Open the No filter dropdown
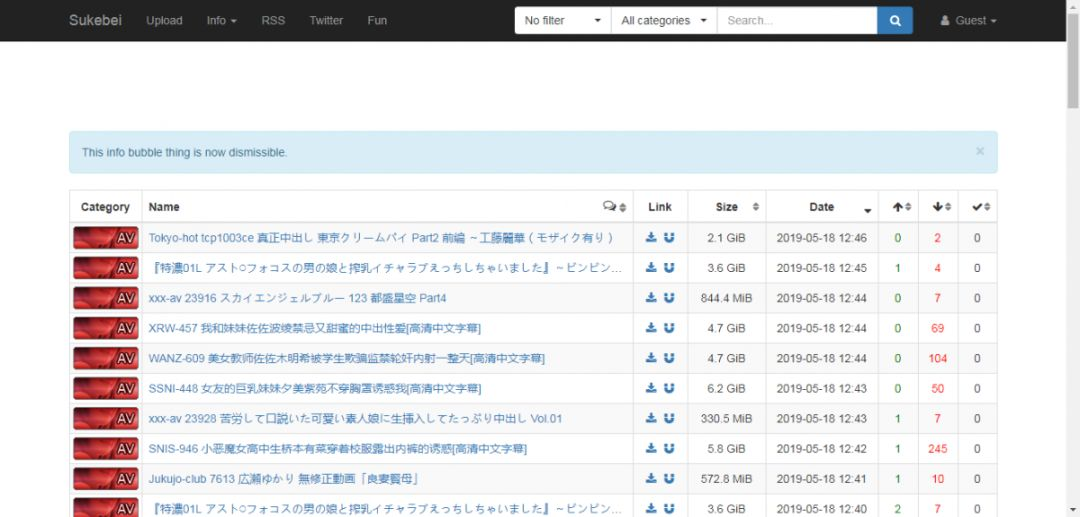1080x517 pixels. 562,21
